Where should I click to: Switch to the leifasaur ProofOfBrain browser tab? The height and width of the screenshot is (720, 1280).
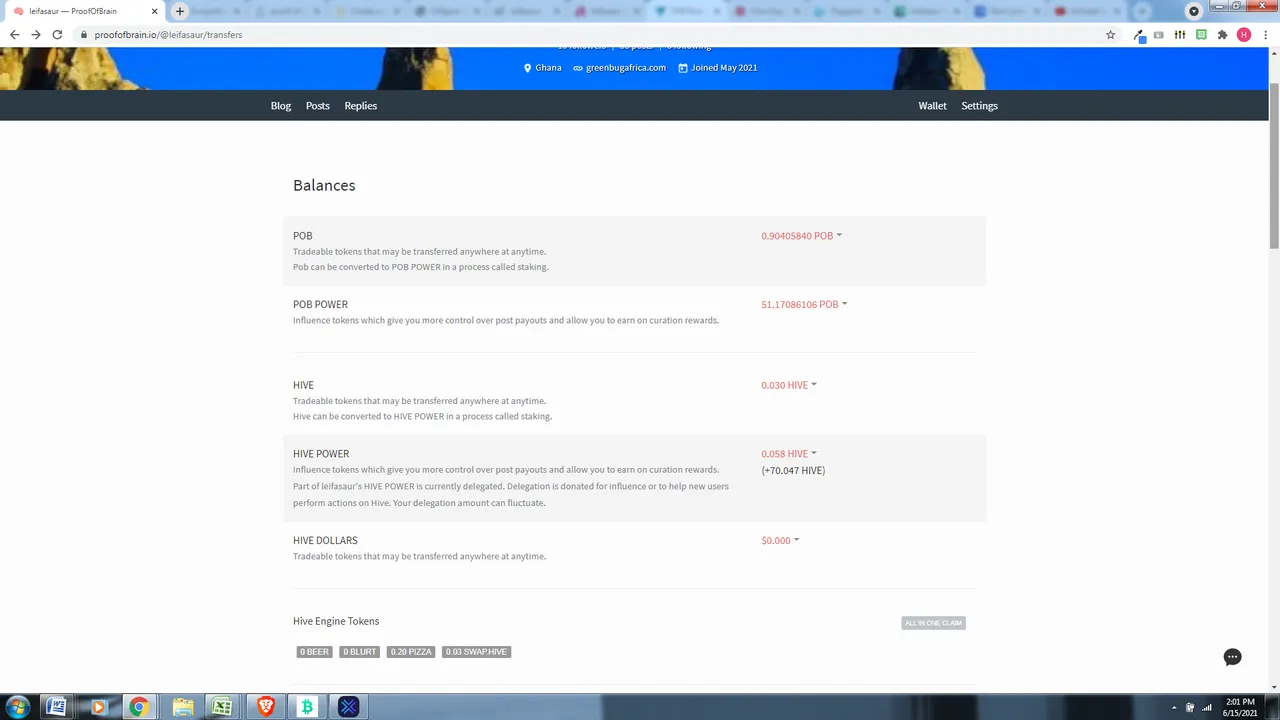coord(83,11)
